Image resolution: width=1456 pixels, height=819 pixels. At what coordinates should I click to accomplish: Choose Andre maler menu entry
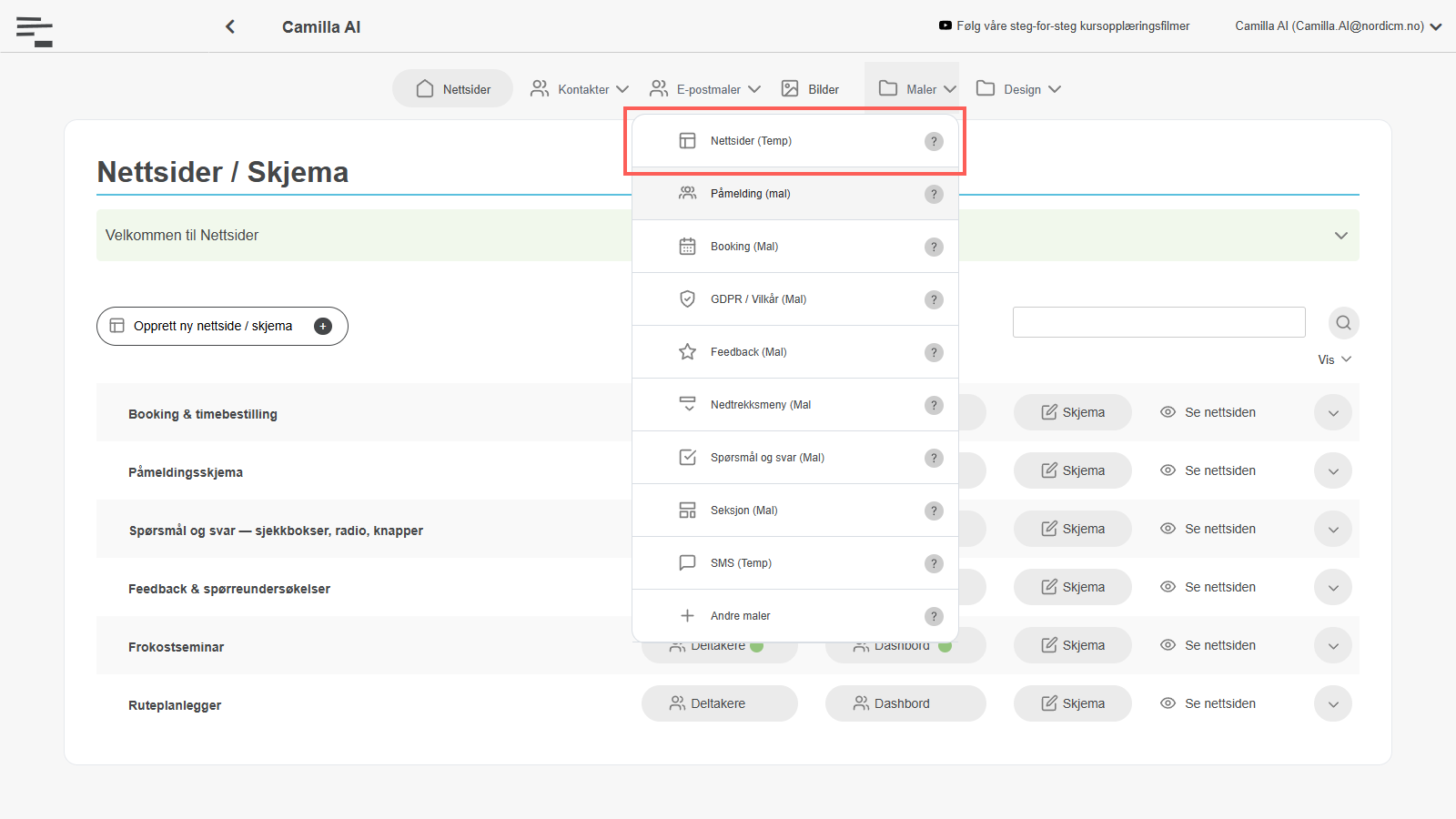(x=795, y=616)
